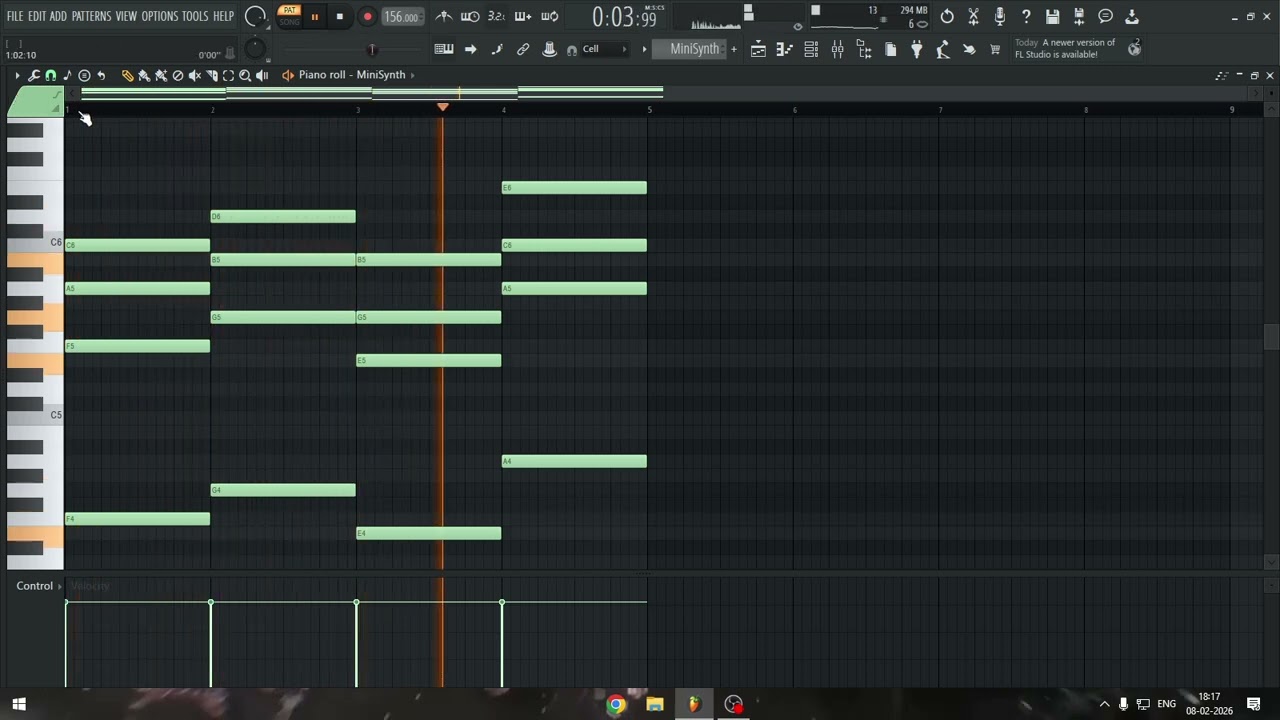Image resolution: width=1280 pixels, height=720 pixels.
Task: Click the save project floppy icon
Action: point(1052,16)
